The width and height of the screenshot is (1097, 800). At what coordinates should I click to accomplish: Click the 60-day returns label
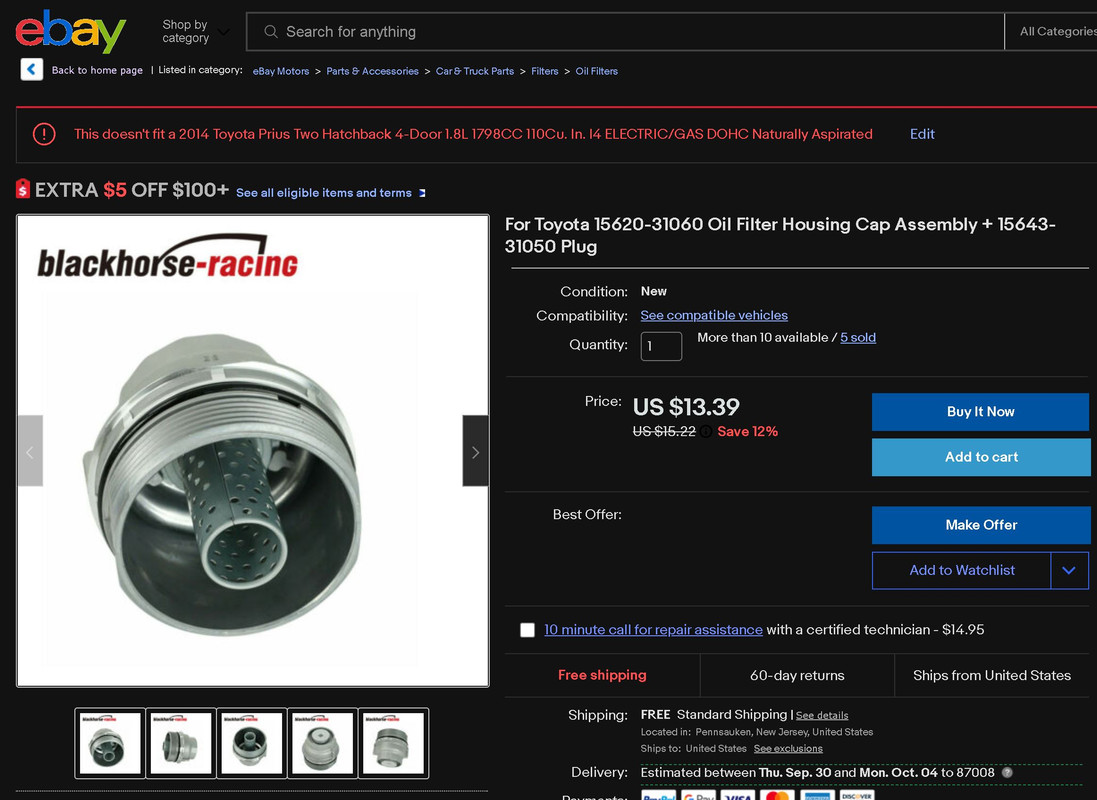click(x=797, y=675)
